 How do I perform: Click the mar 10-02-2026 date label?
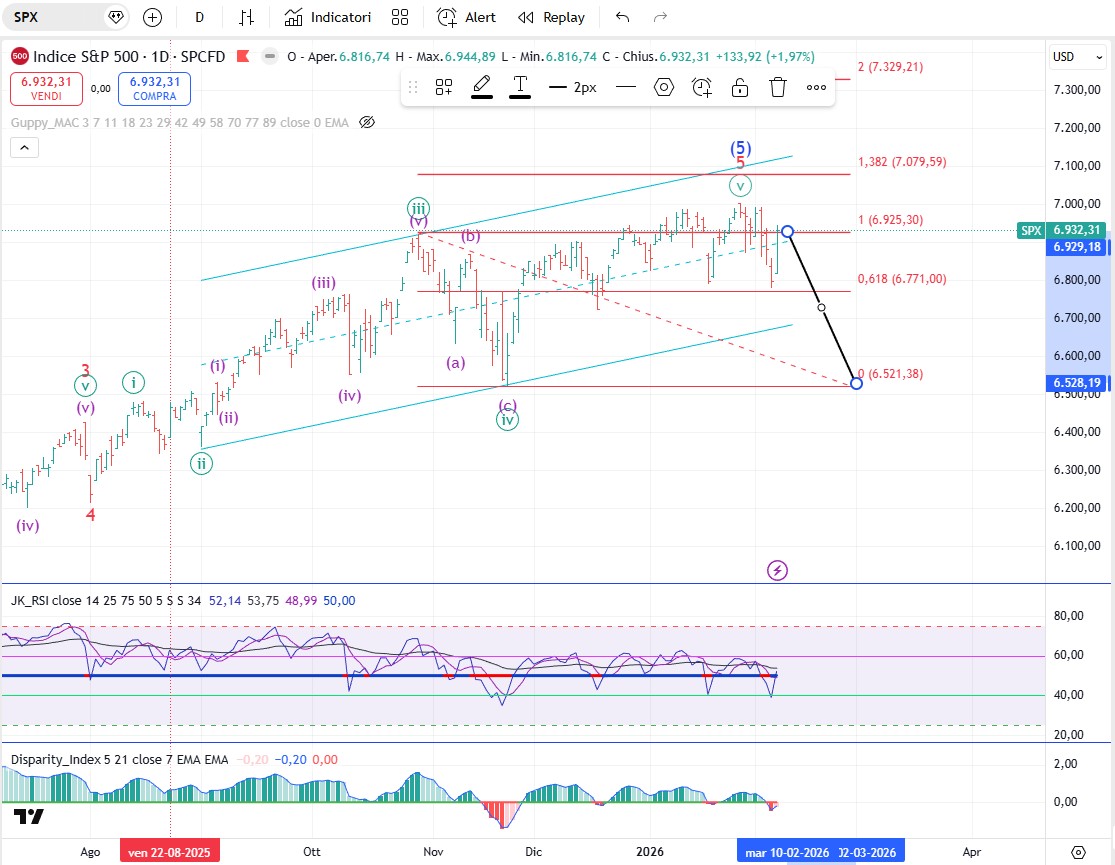pyautogui.click(x=787, y=852)
